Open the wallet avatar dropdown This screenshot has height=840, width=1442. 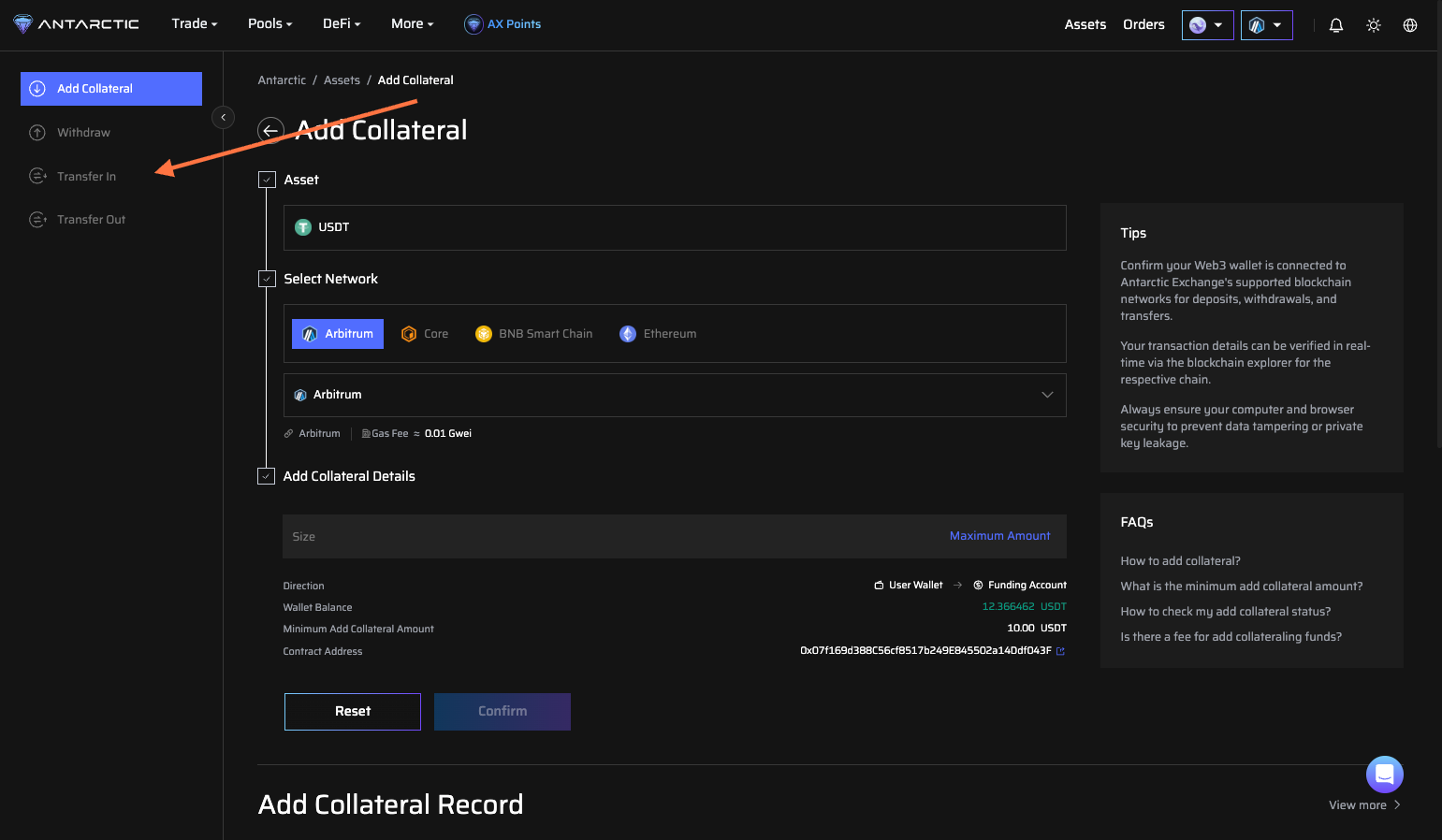[x=1208, y=25]
